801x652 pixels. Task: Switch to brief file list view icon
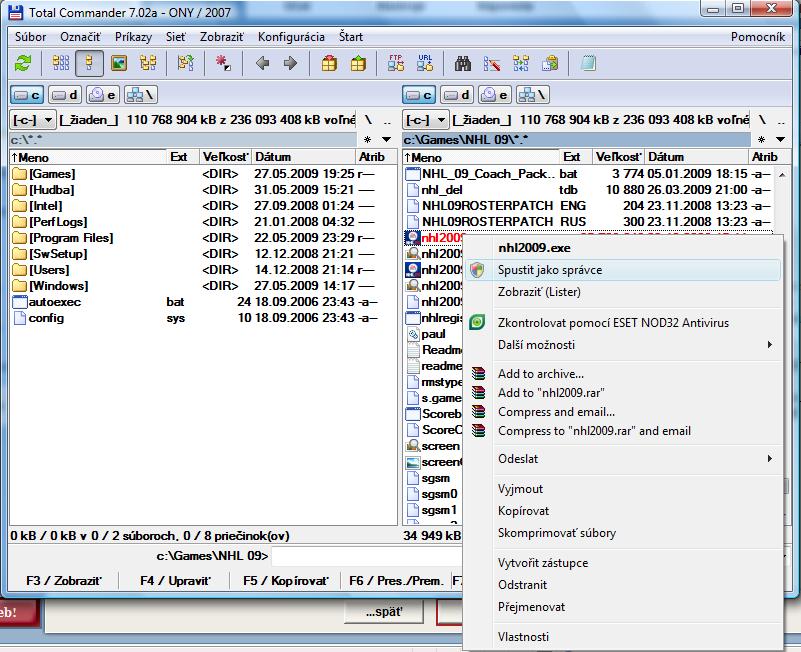61,63
